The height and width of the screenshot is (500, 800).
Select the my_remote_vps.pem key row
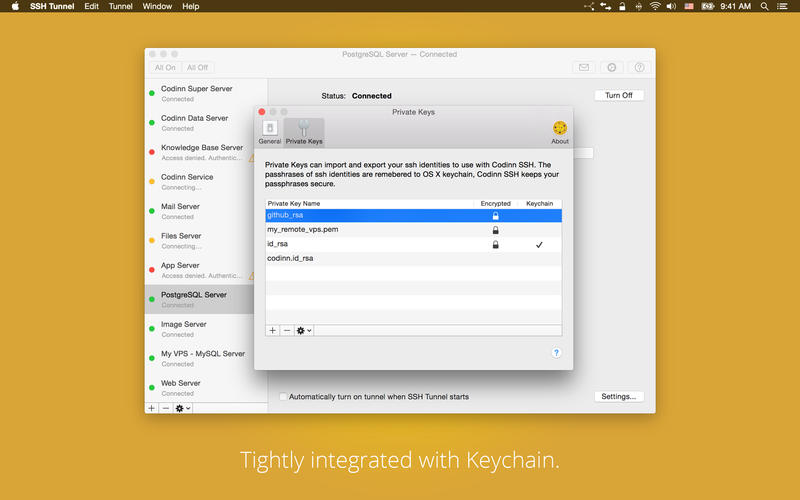pos(370,229)
